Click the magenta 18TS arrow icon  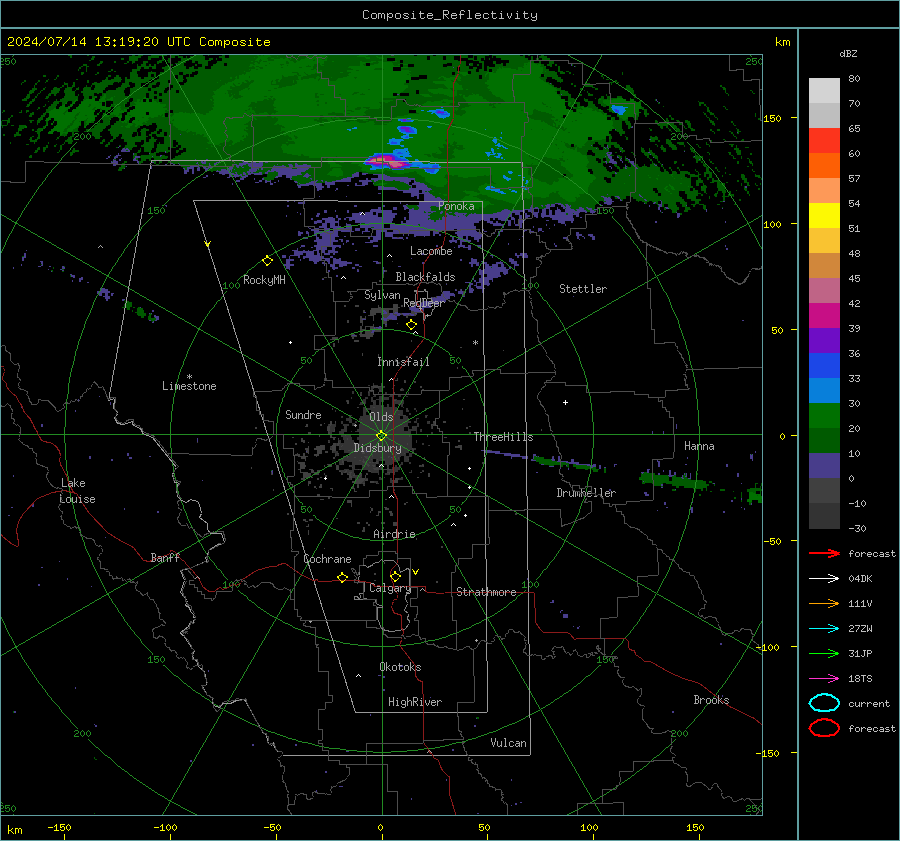coord(824,679)
